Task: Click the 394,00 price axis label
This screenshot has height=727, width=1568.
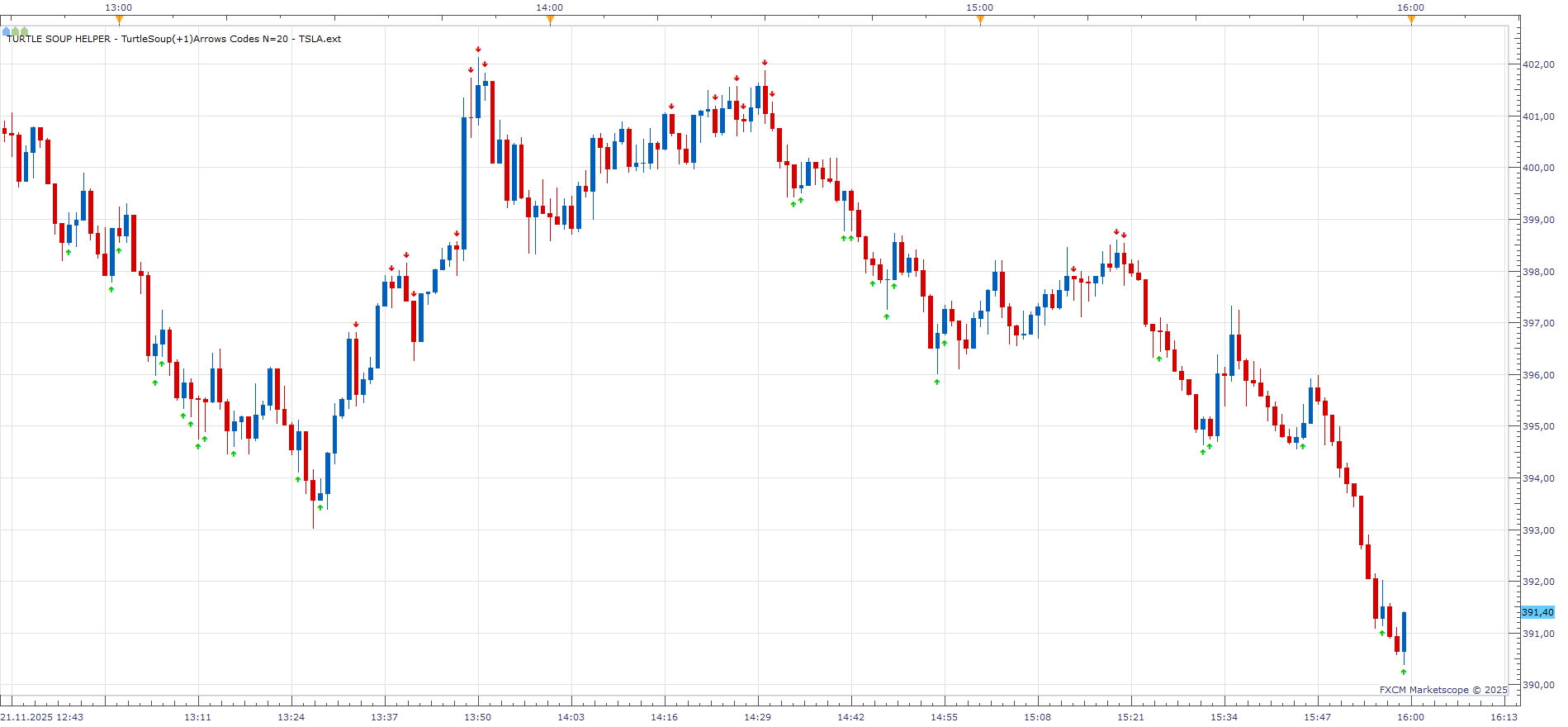Action: (1538, 478)
